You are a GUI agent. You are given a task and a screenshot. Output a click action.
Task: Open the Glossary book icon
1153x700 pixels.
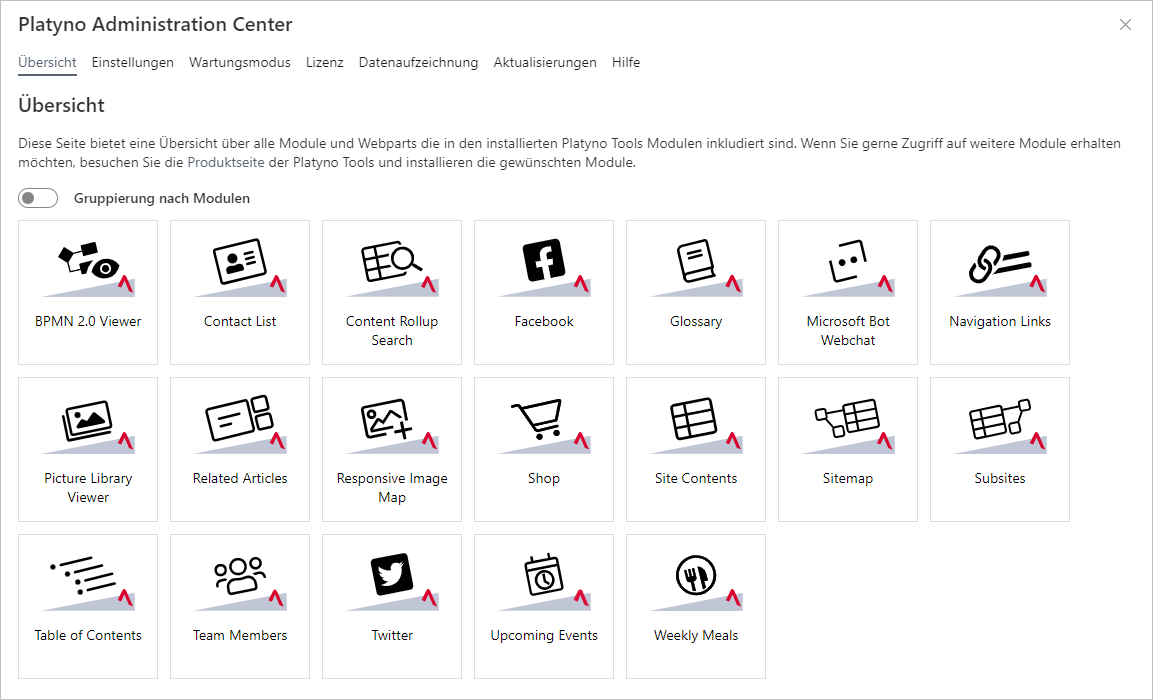pyautogui.click(x=696, y=267)
